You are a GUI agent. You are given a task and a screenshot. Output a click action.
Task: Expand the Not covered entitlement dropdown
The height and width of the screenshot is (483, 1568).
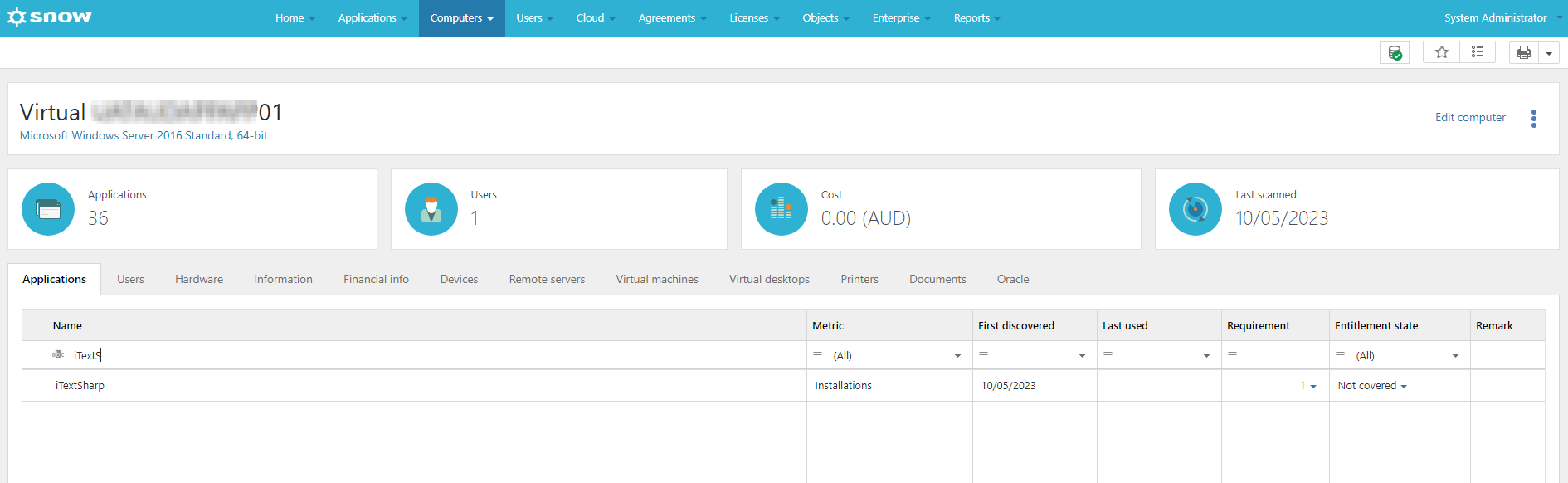click(x=1404, y=386)
